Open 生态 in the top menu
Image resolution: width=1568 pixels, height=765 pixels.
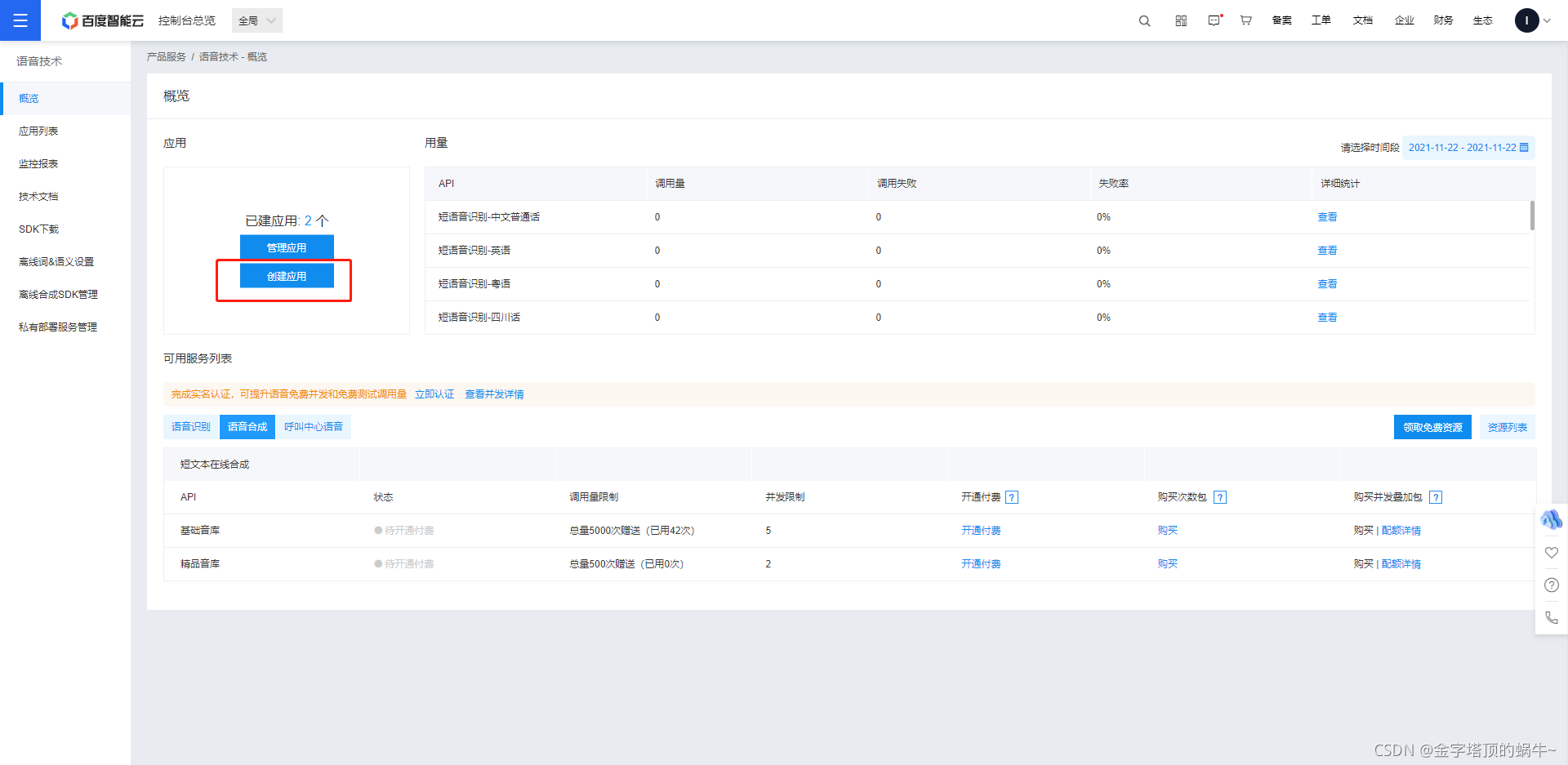coord(1483,20)
